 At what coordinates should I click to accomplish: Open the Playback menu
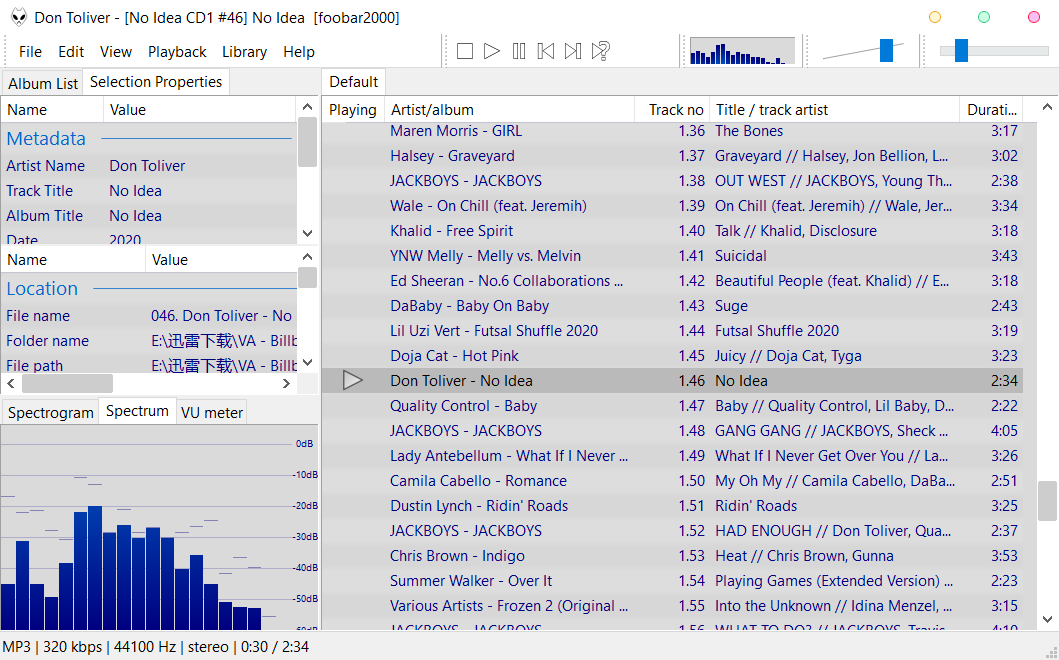point(177,52)
